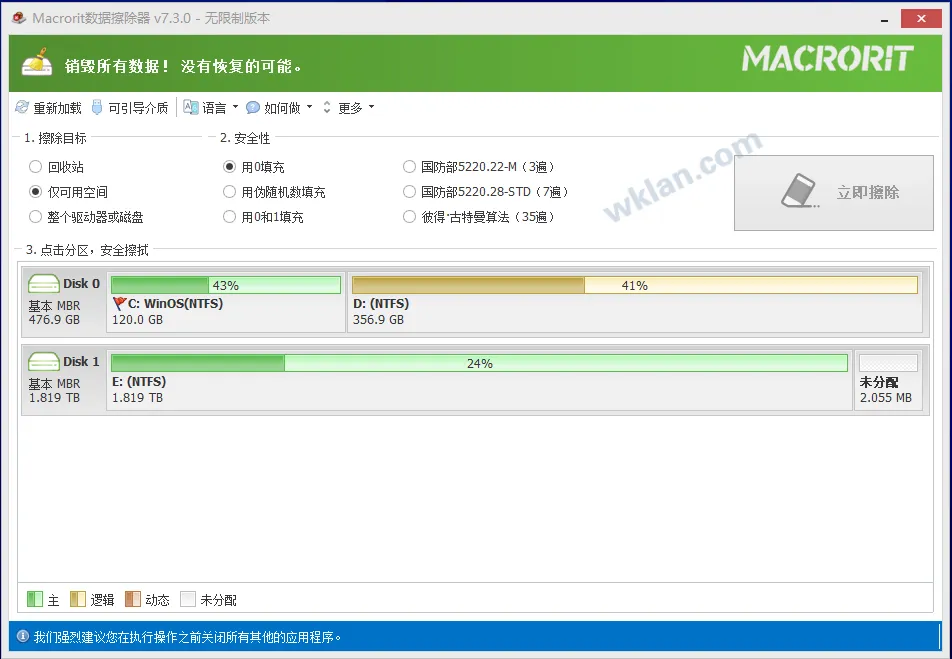Click the 'E: (NTFS)' partition label
The height and width of the screenshot is (659, 952).
[x=139, y=381]
